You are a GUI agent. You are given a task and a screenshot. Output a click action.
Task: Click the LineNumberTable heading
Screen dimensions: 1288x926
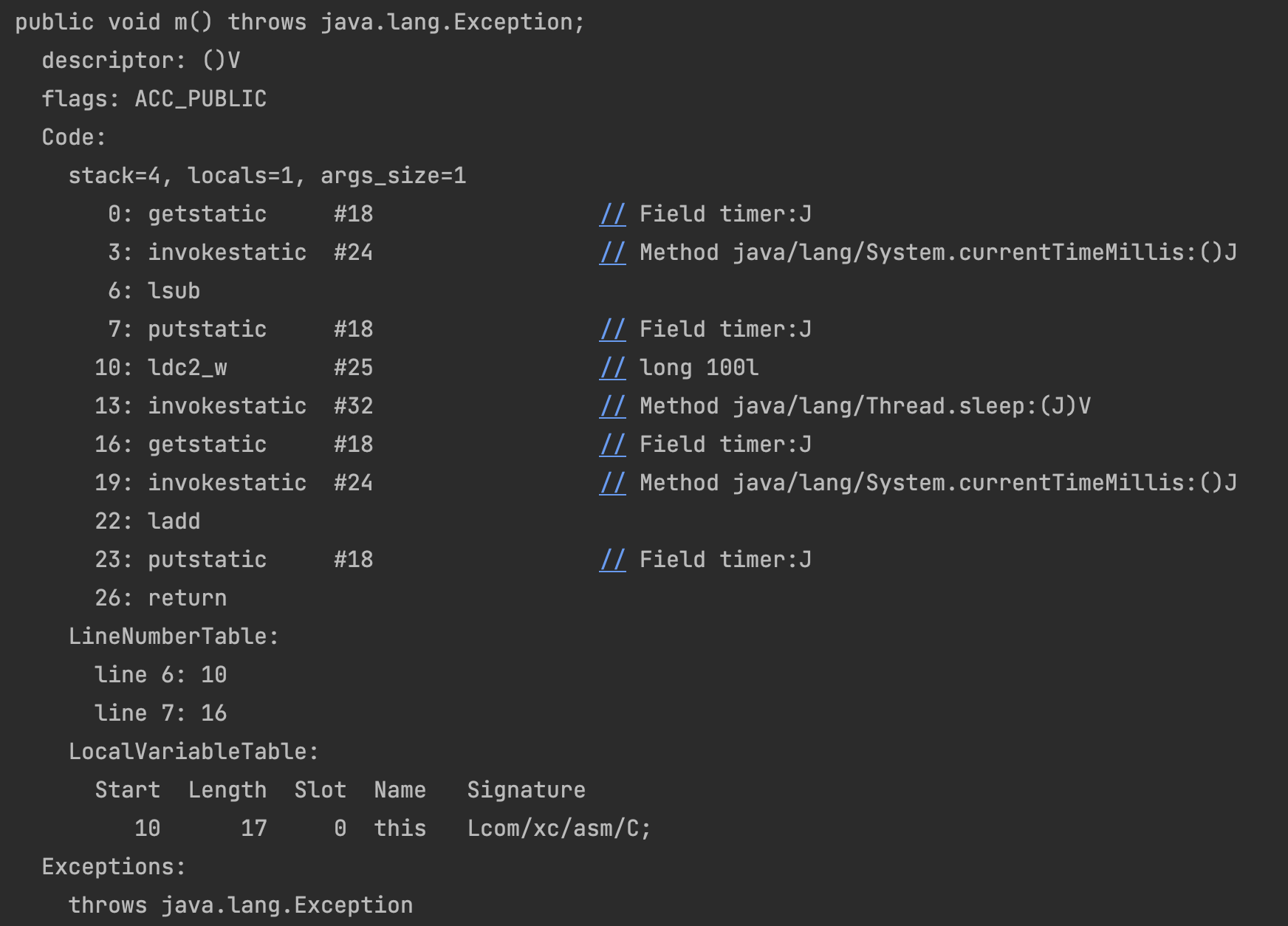pyautogui.click(x=174, y=637)
